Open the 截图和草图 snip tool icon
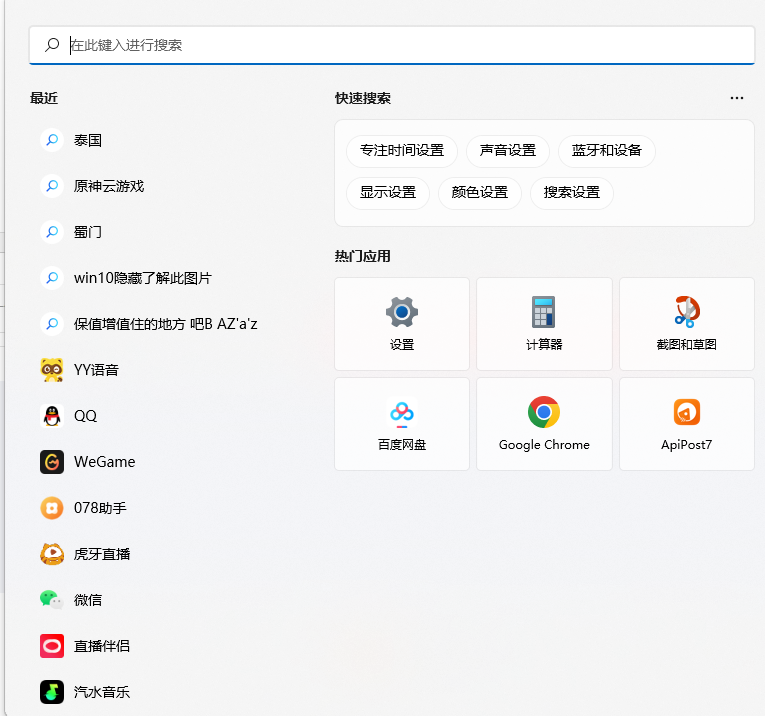 tap(687, 312)
